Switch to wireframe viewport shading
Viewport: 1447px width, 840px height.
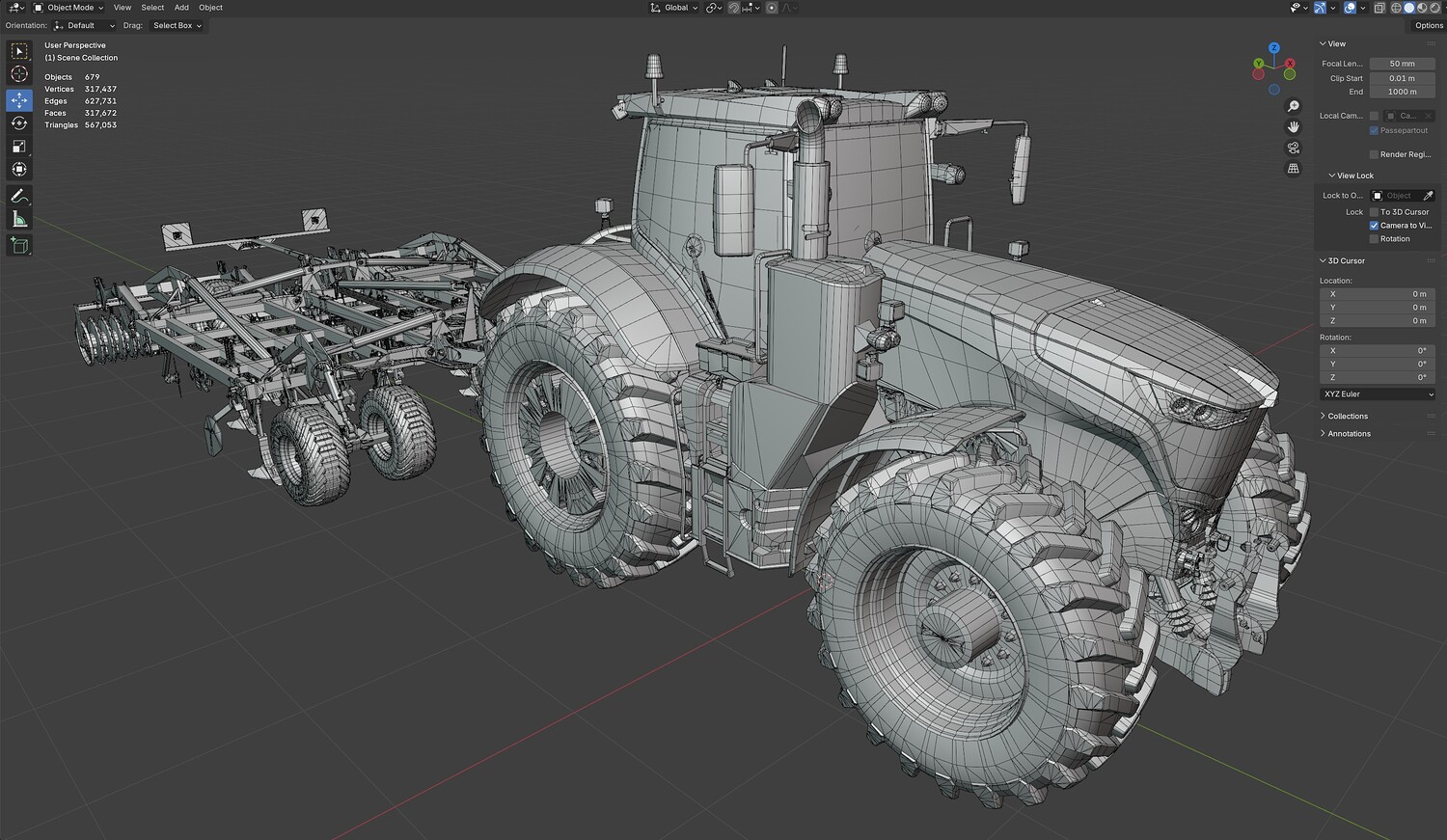pos(1396,8)
